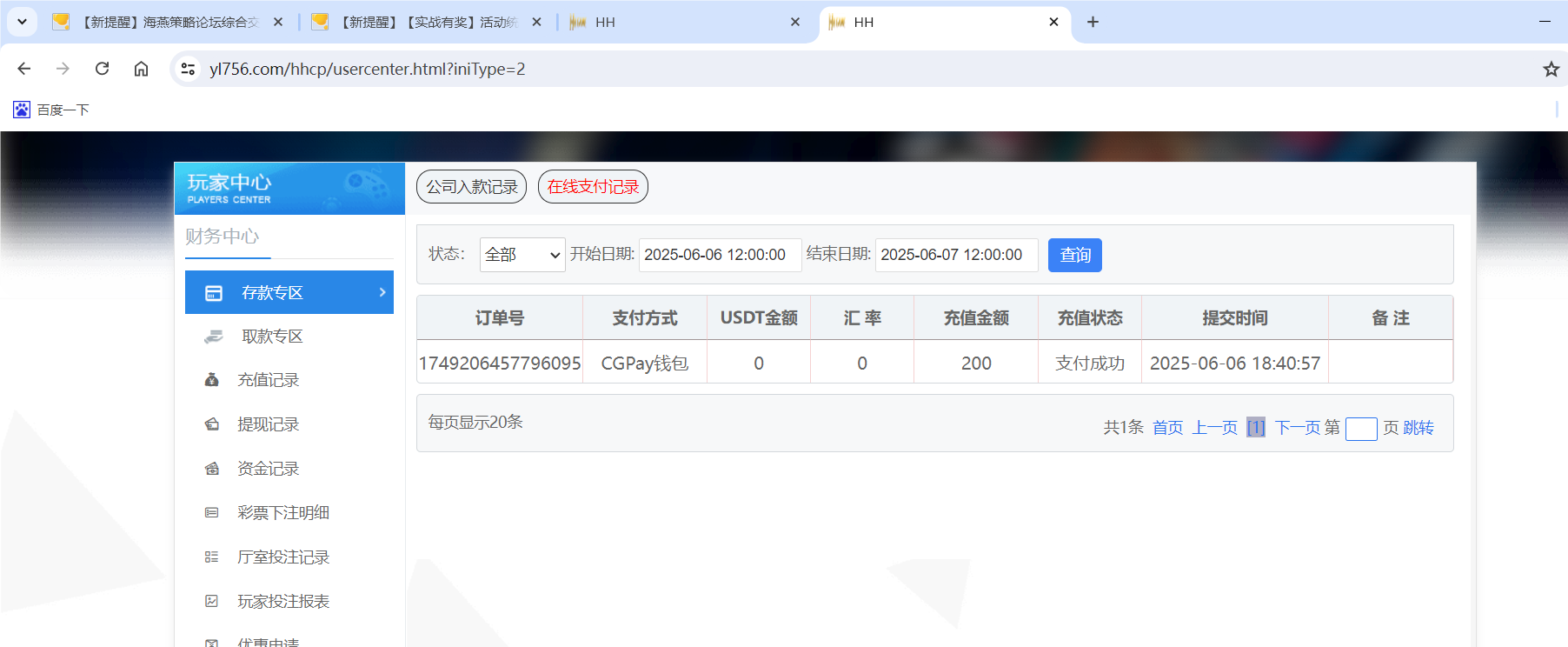Click the 支付成功 status cell

(x=1090, y=364)
